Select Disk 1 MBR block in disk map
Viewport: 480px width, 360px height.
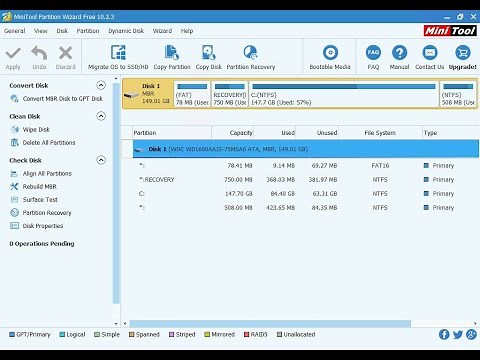coord(148,94)
